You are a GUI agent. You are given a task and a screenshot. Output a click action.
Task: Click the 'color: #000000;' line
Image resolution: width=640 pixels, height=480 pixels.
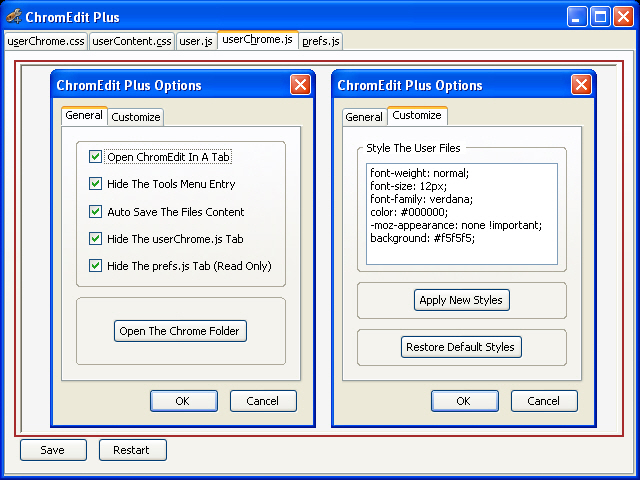point(409,212)
